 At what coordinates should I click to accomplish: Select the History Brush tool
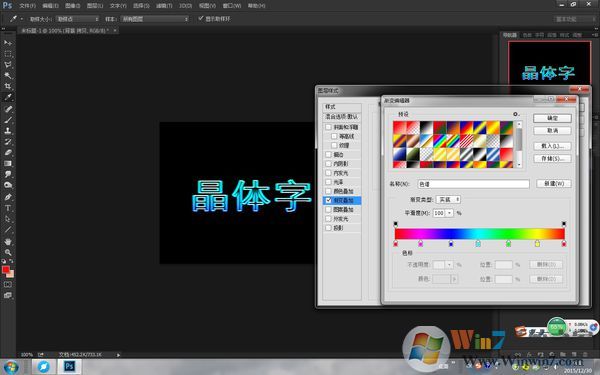click(x=8, y=142)
